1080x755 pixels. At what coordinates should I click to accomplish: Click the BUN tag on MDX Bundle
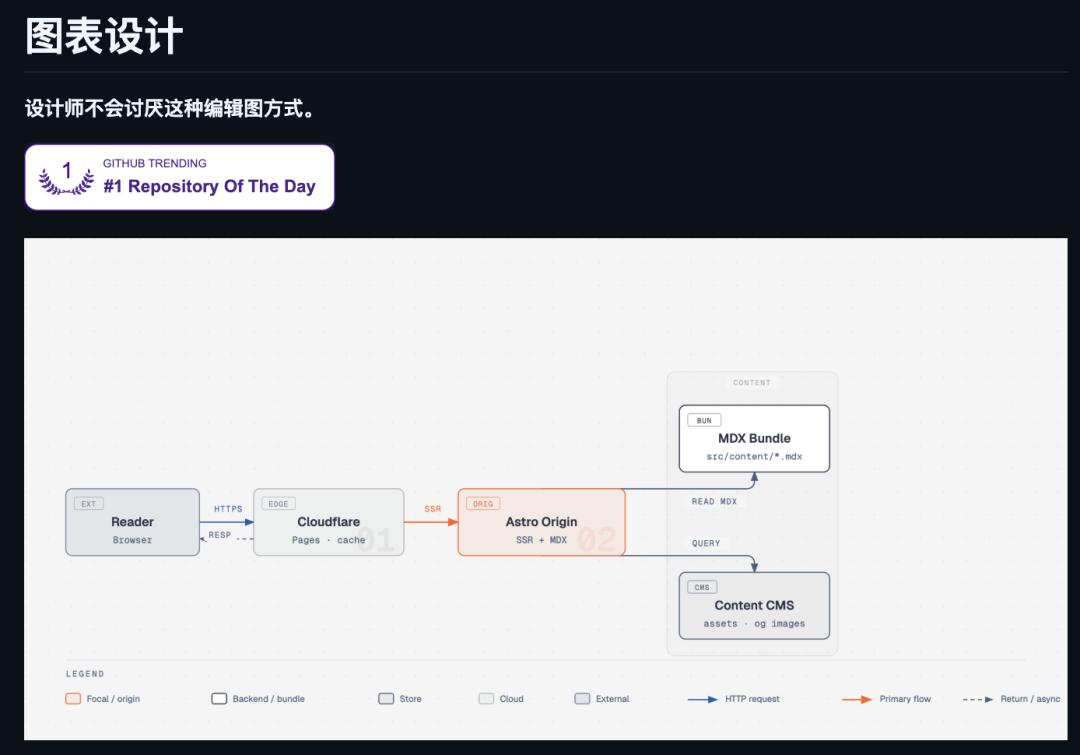coord(704,420)
